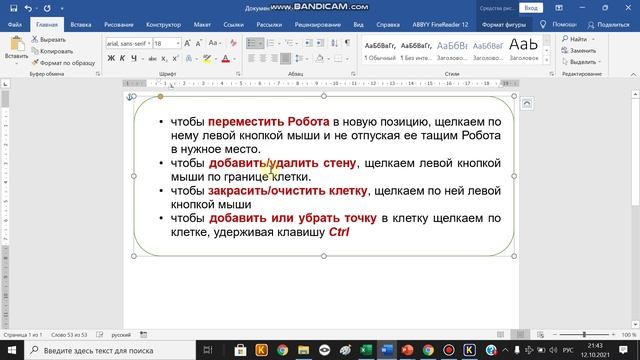Toggle paragraph marks (¶) display
This screenshot has width=640, height=360.
347,43
